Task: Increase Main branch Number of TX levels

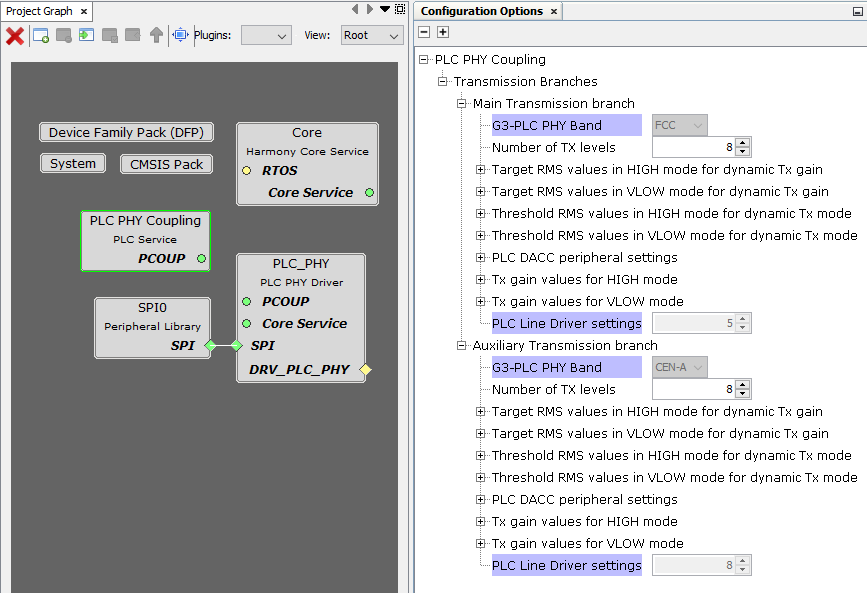Action: pyautogui.click(x=743, y=143)
